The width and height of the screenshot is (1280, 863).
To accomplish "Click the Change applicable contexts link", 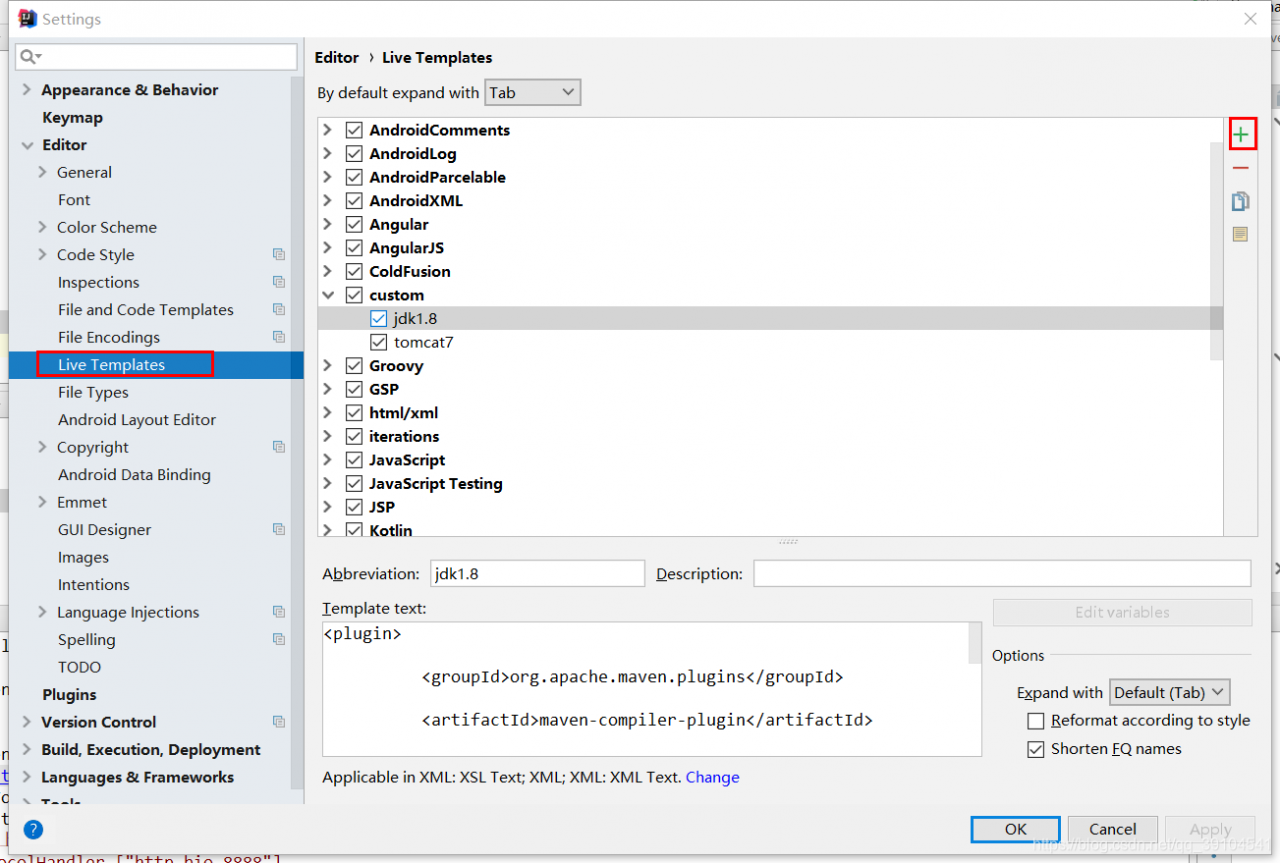I will pos(712,777).
